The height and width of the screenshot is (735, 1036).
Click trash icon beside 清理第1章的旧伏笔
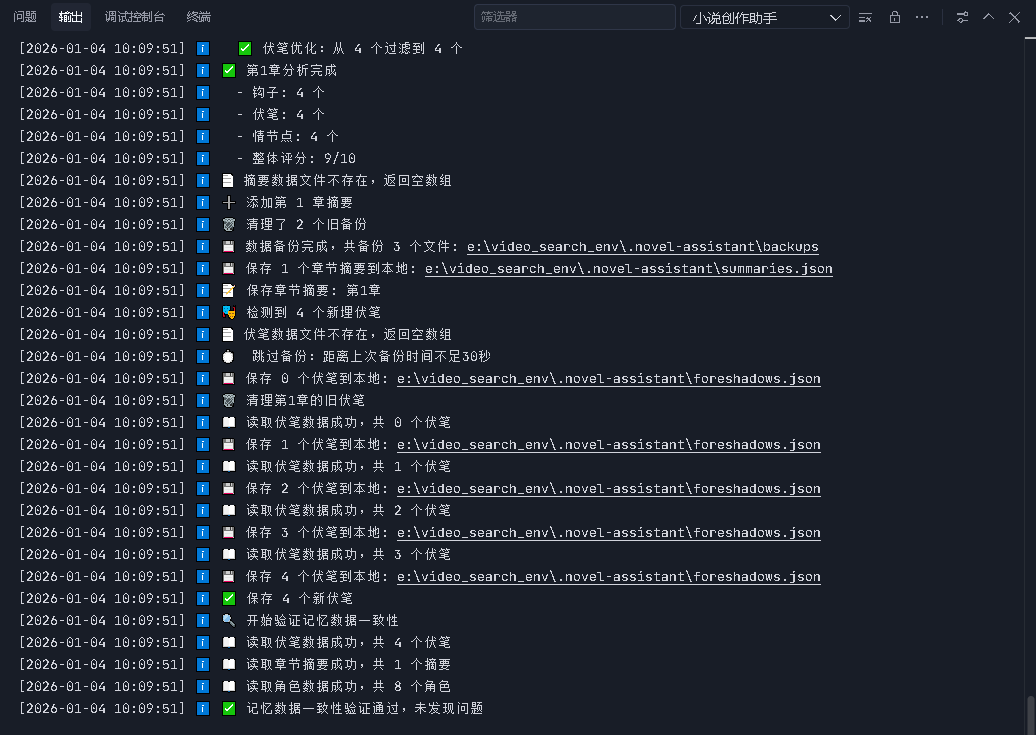pos(229,401)
